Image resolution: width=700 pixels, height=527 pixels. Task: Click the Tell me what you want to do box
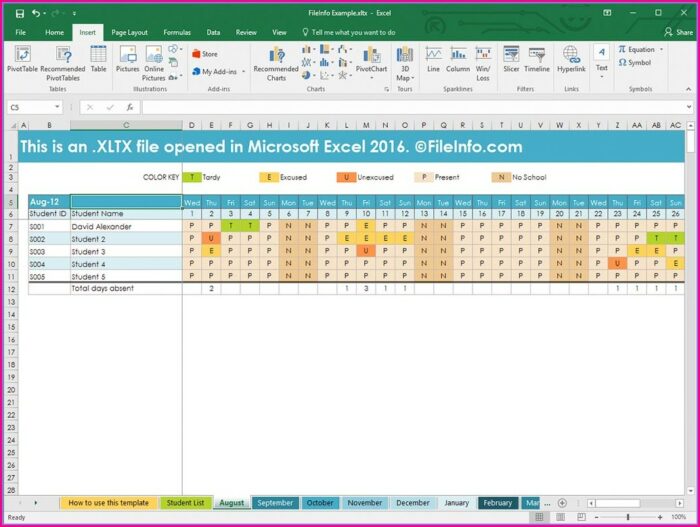[x=349, y=32]
